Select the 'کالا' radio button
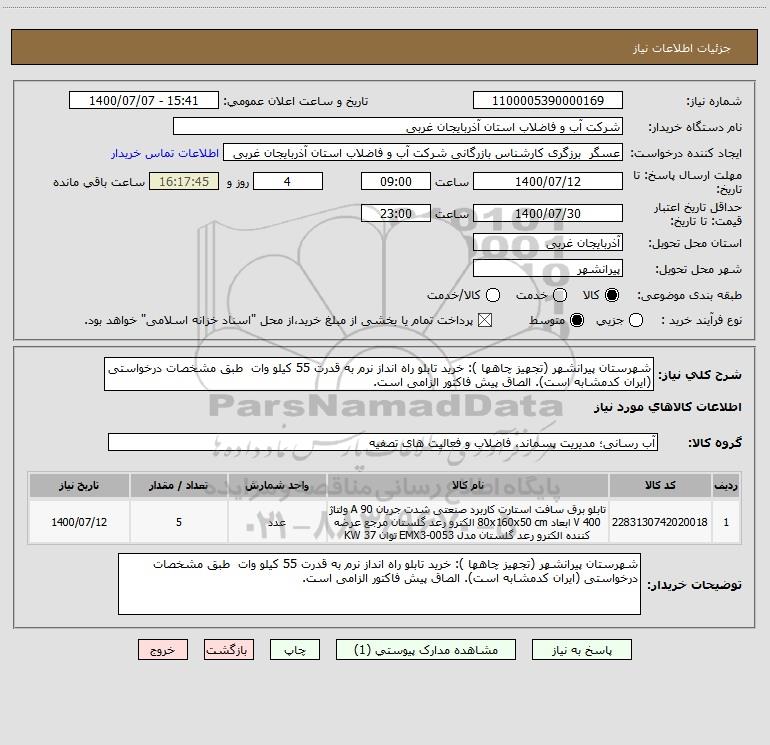Screen dimensions: 770x745 point(612,295)
